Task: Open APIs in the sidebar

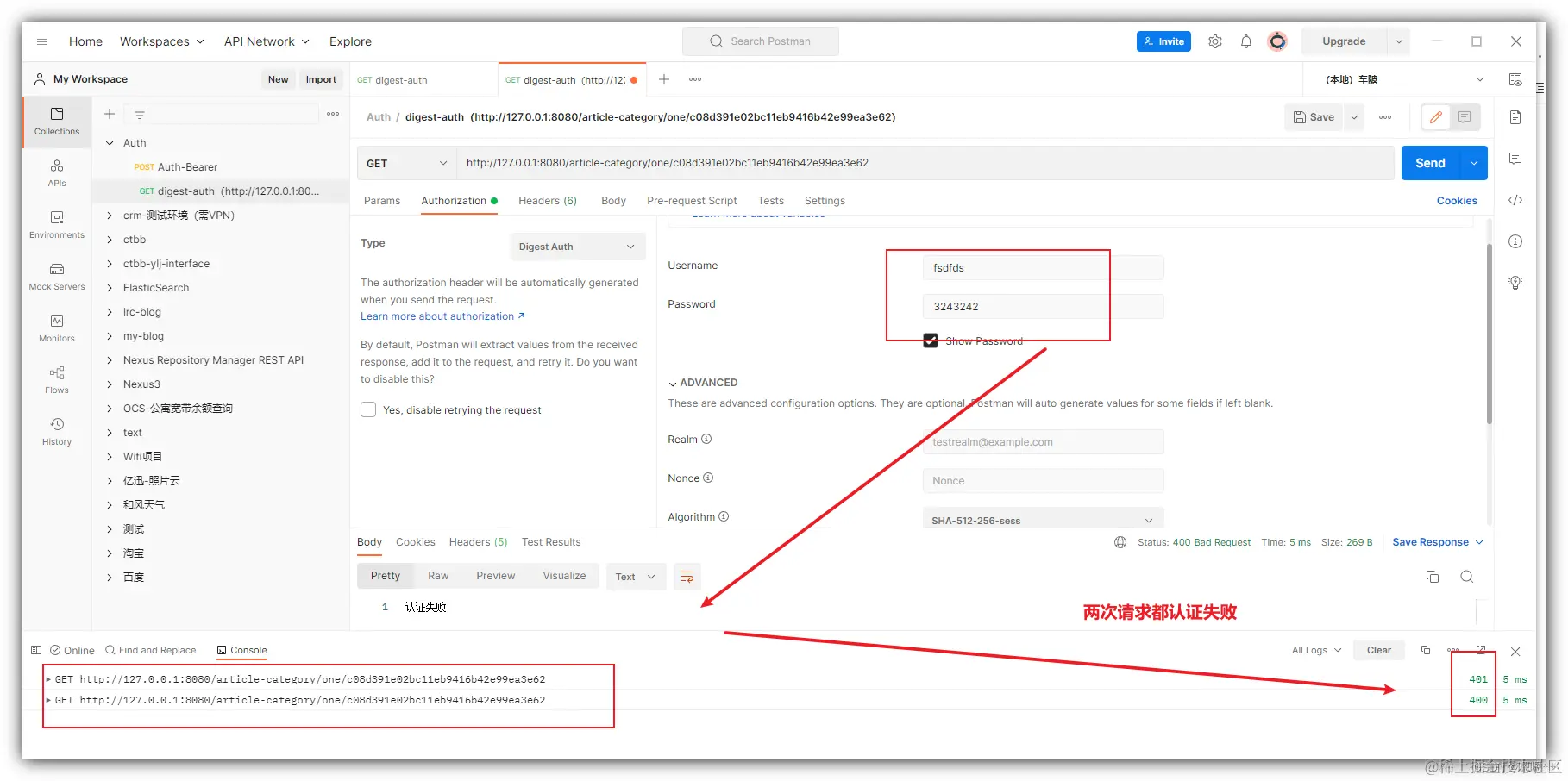Action: (57, 172)
